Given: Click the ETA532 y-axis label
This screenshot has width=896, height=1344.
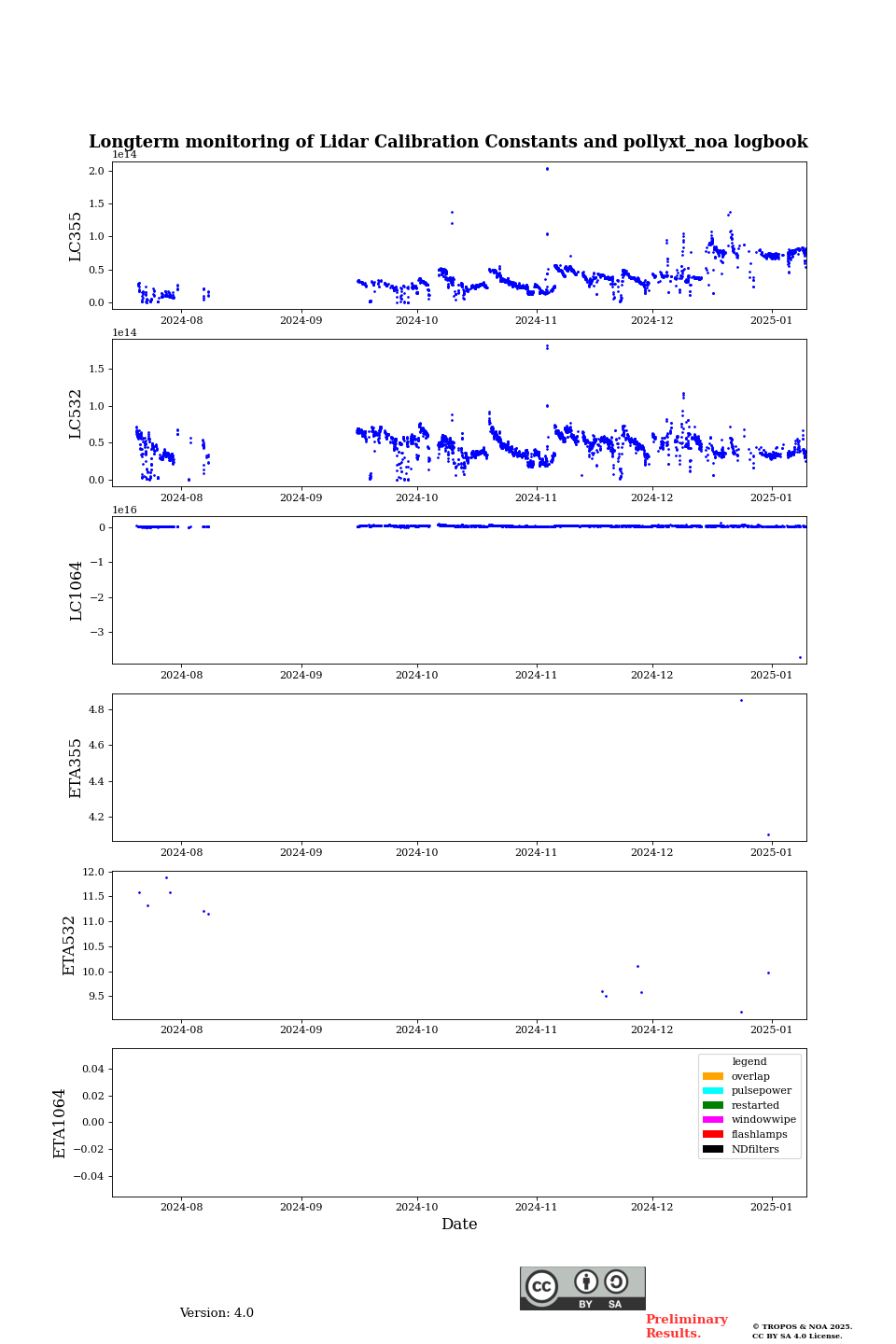Looking at the screenshot, I should (69, 945).
